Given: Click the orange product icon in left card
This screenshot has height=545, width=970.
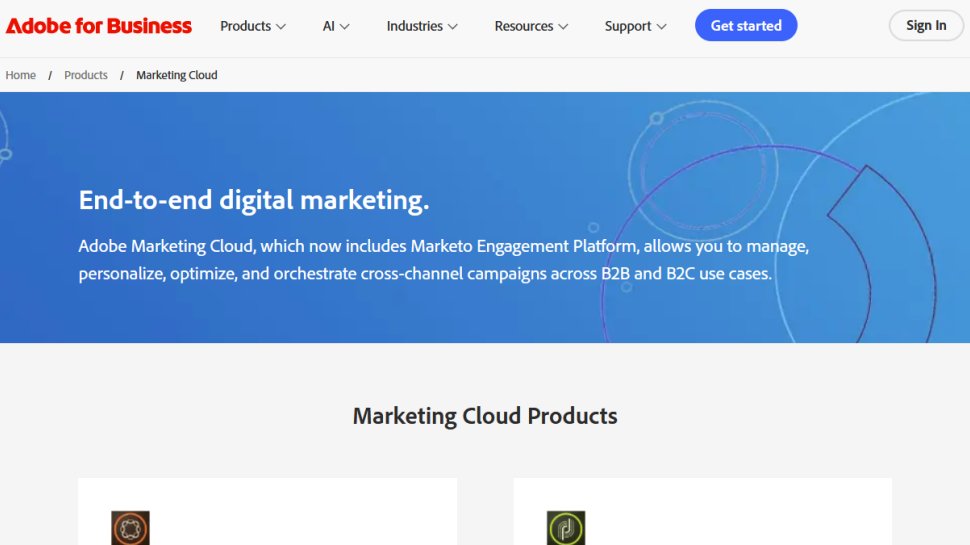Looking at the screenshot, I should (130, 528).
